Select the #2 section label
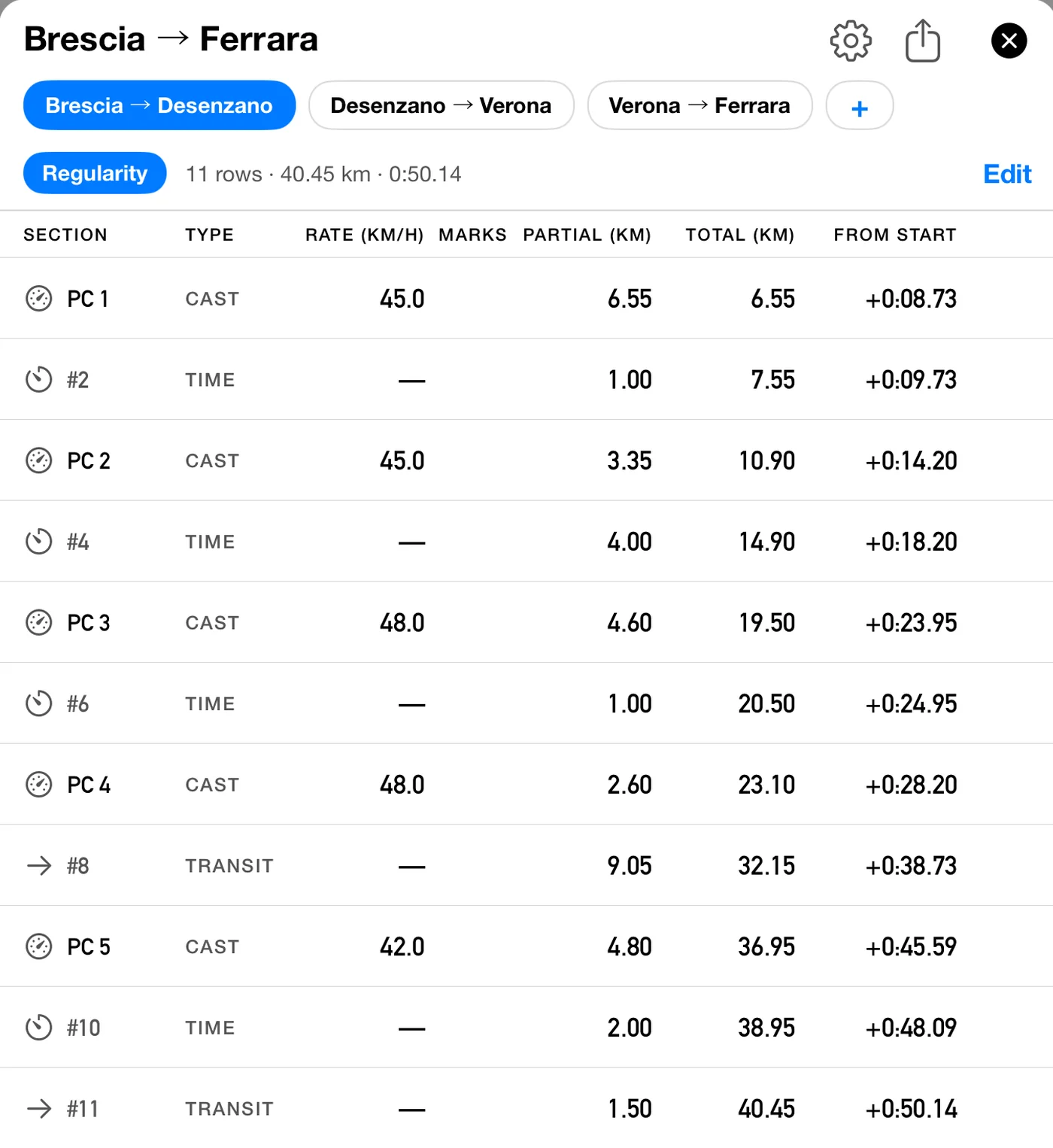This screenshot has width=1053, height=1148. tap(78, 380)
